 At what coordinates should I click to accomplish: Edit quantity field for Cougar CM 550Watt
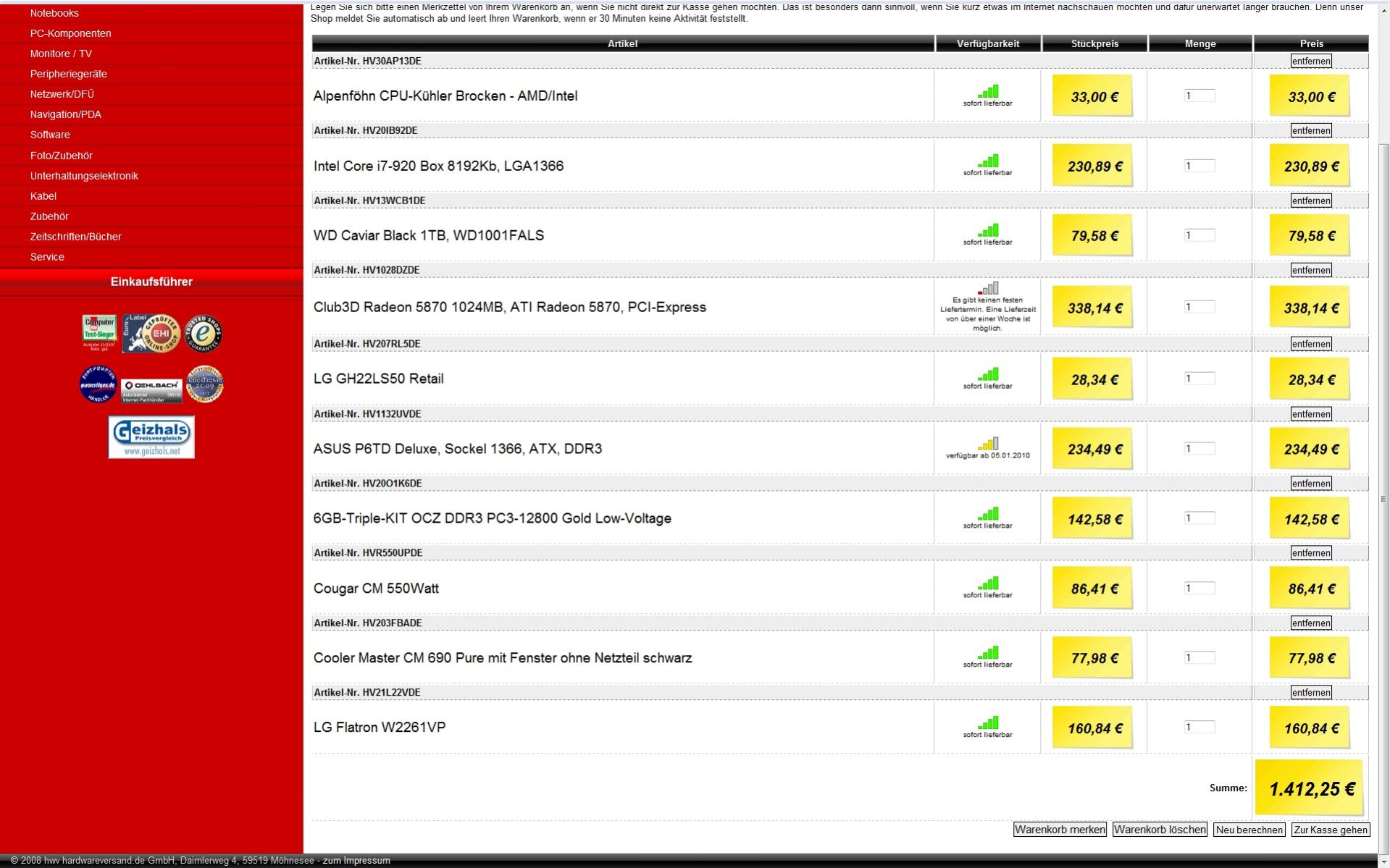pos(1199,589)
